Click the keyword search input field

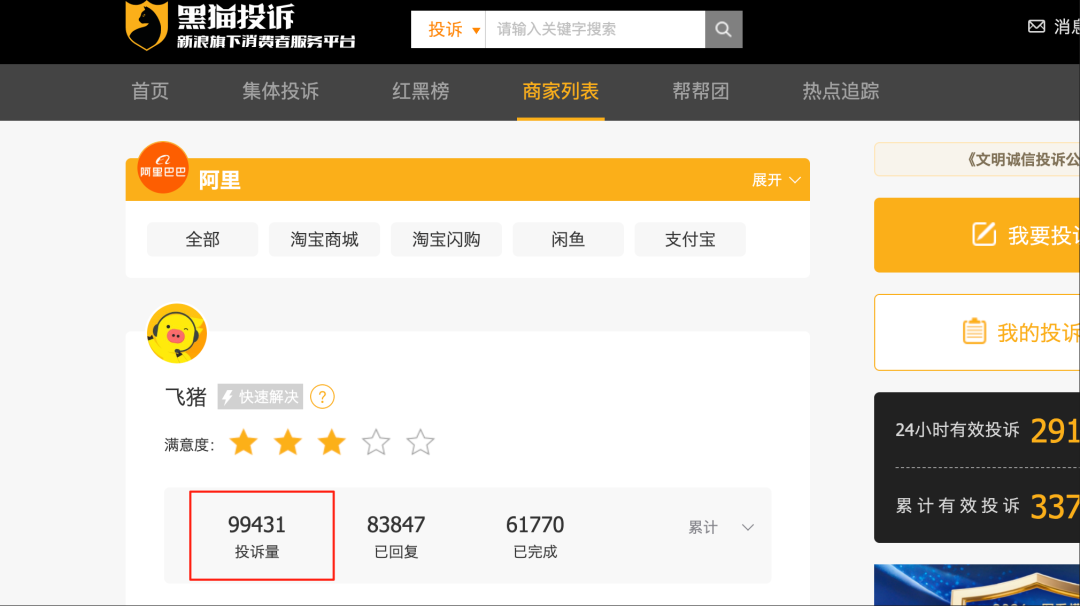pos(595,30)
